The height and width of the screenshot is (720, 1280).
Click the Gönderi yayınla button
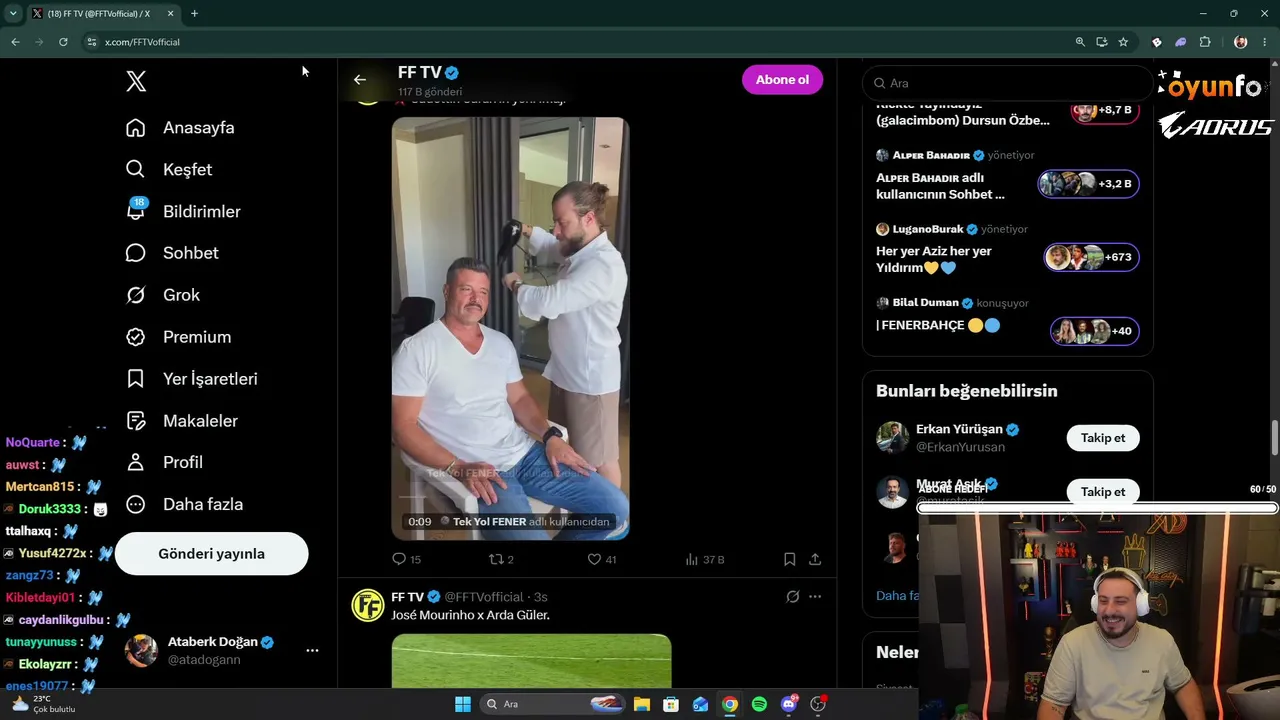click(x=211, y=554)
